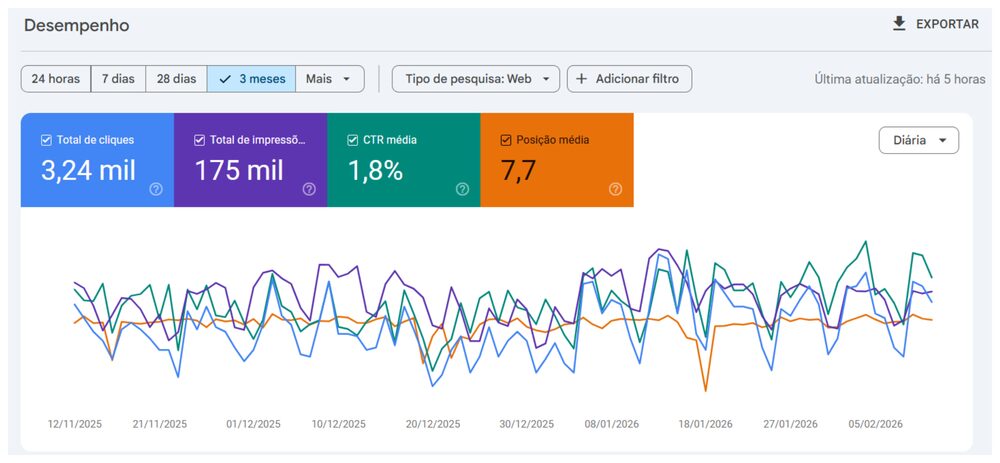
Task: Select the 3 meses range
Action: [x=251, y=79]
